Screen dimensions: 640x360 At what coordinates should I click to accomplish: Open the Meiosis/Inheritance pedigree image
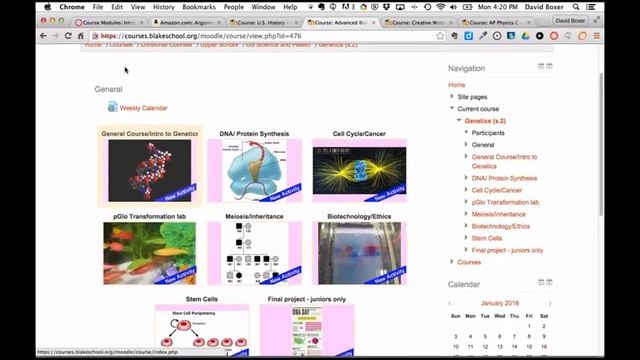pyautogui.click(x=255, y=253)
